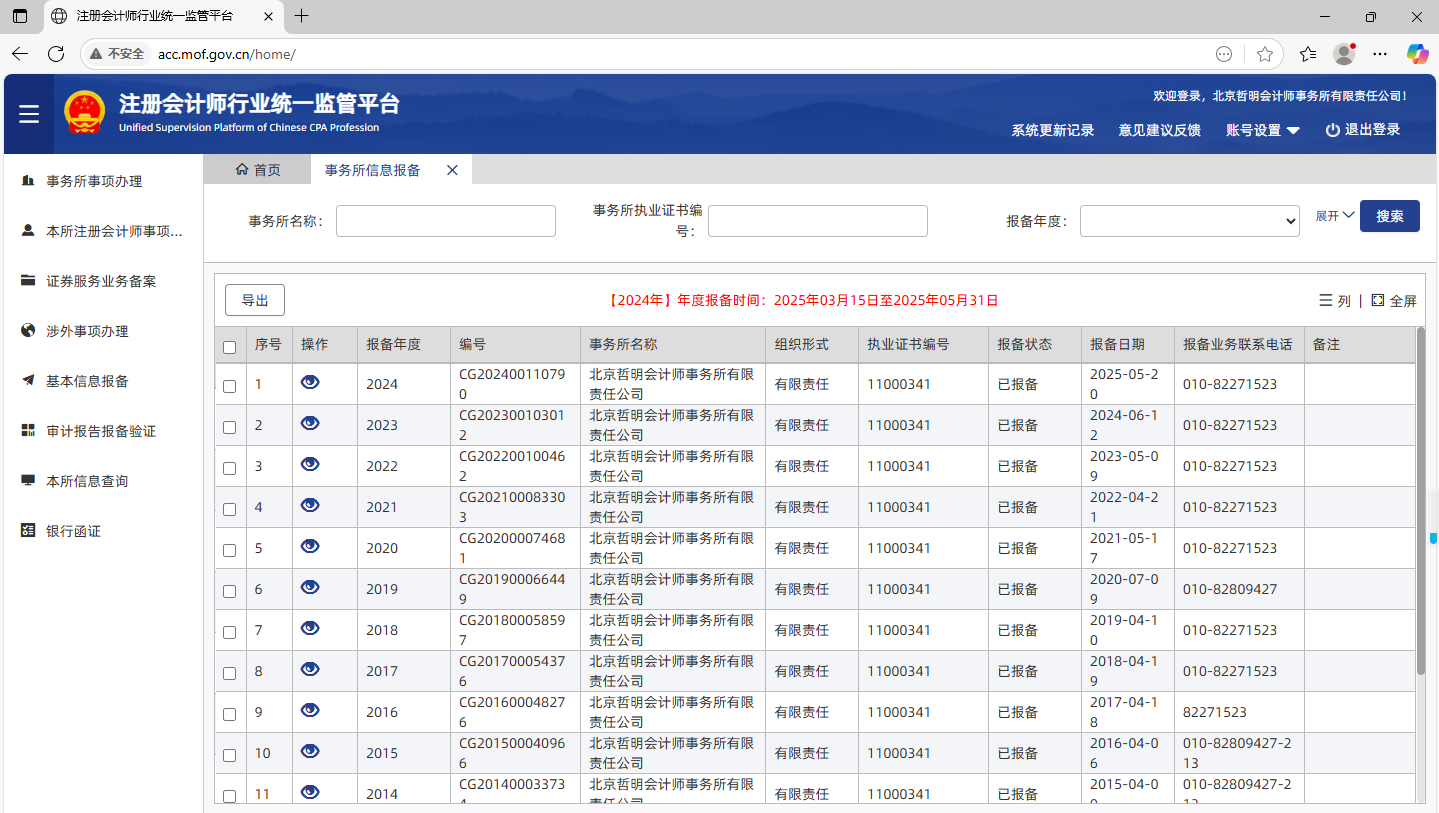Click the hamburger menu icon in header
The height and width of the screenshot is (813, 1439).
[29, 115]
